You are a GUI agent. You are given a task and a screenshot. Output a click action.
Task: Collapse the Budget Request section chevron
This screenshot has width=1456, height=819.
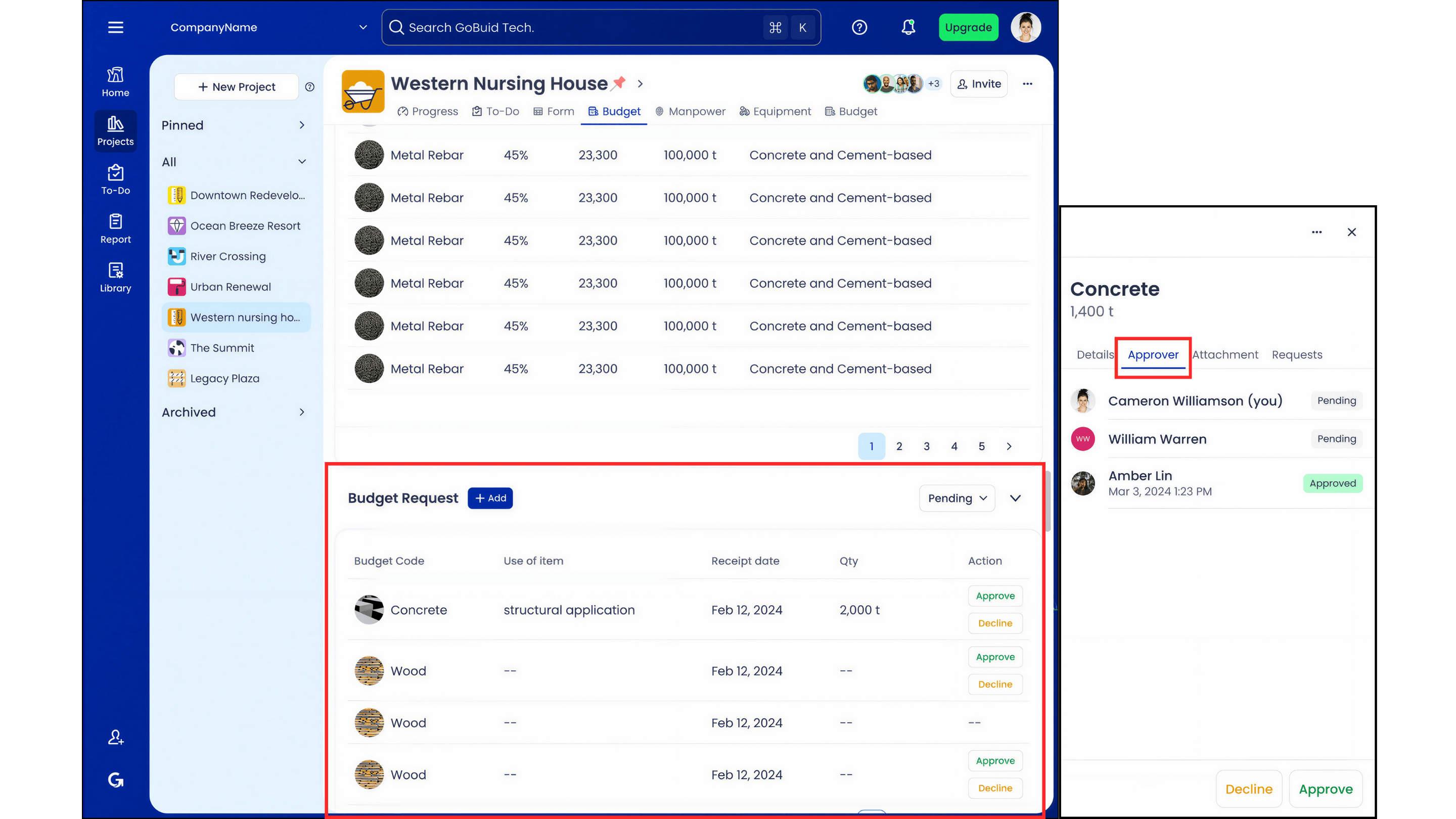pyautogui.click(x=1015, y=498)
